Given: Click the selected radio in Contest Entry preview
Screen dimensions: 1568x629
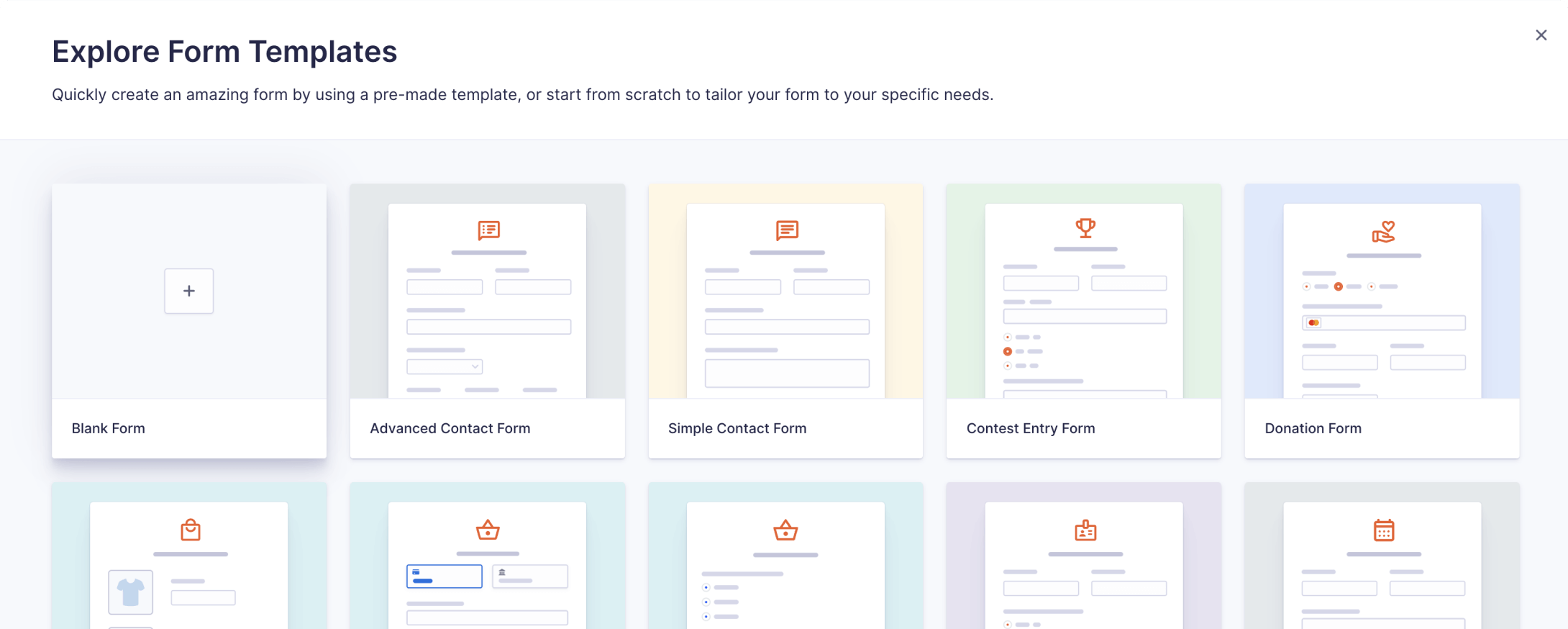Looking at the screenshot, I should (x=1008, y=351).
